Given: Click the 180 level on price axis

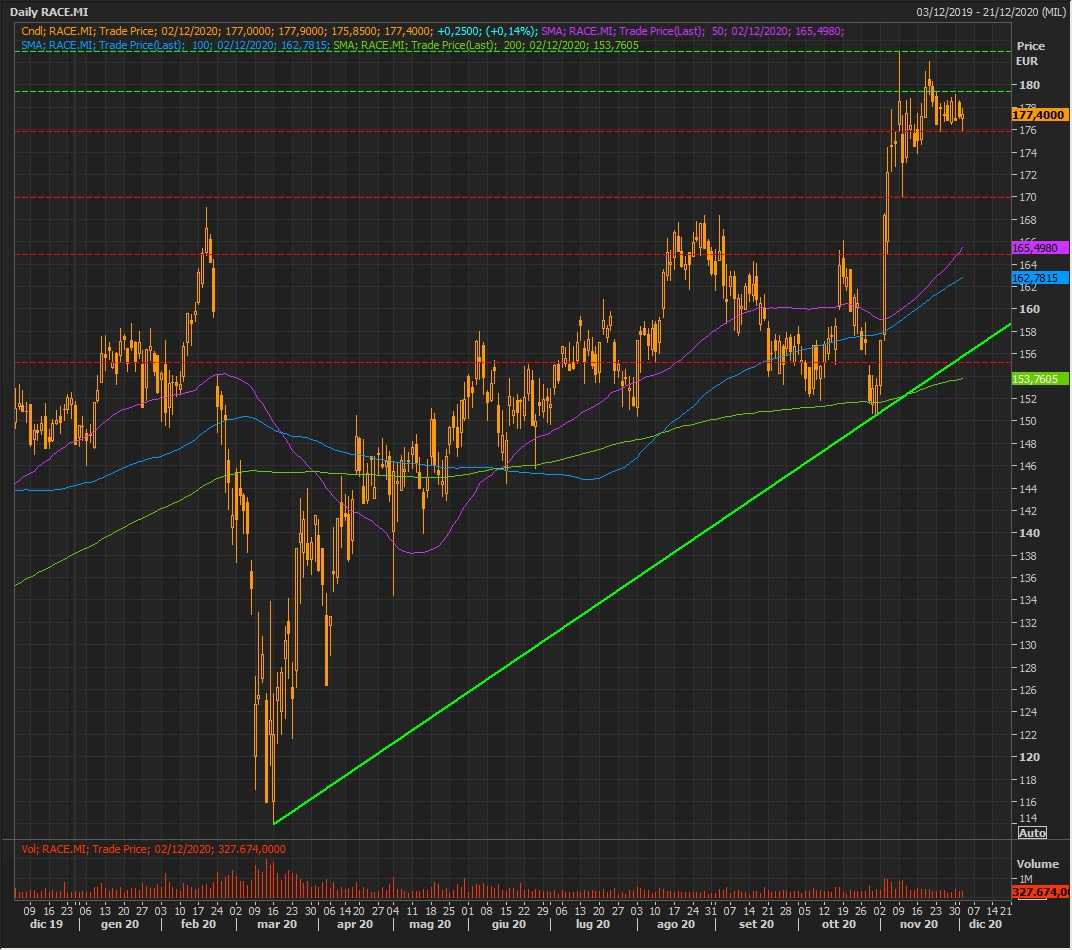Looking at the screenshot, I should pos(1026,85).
